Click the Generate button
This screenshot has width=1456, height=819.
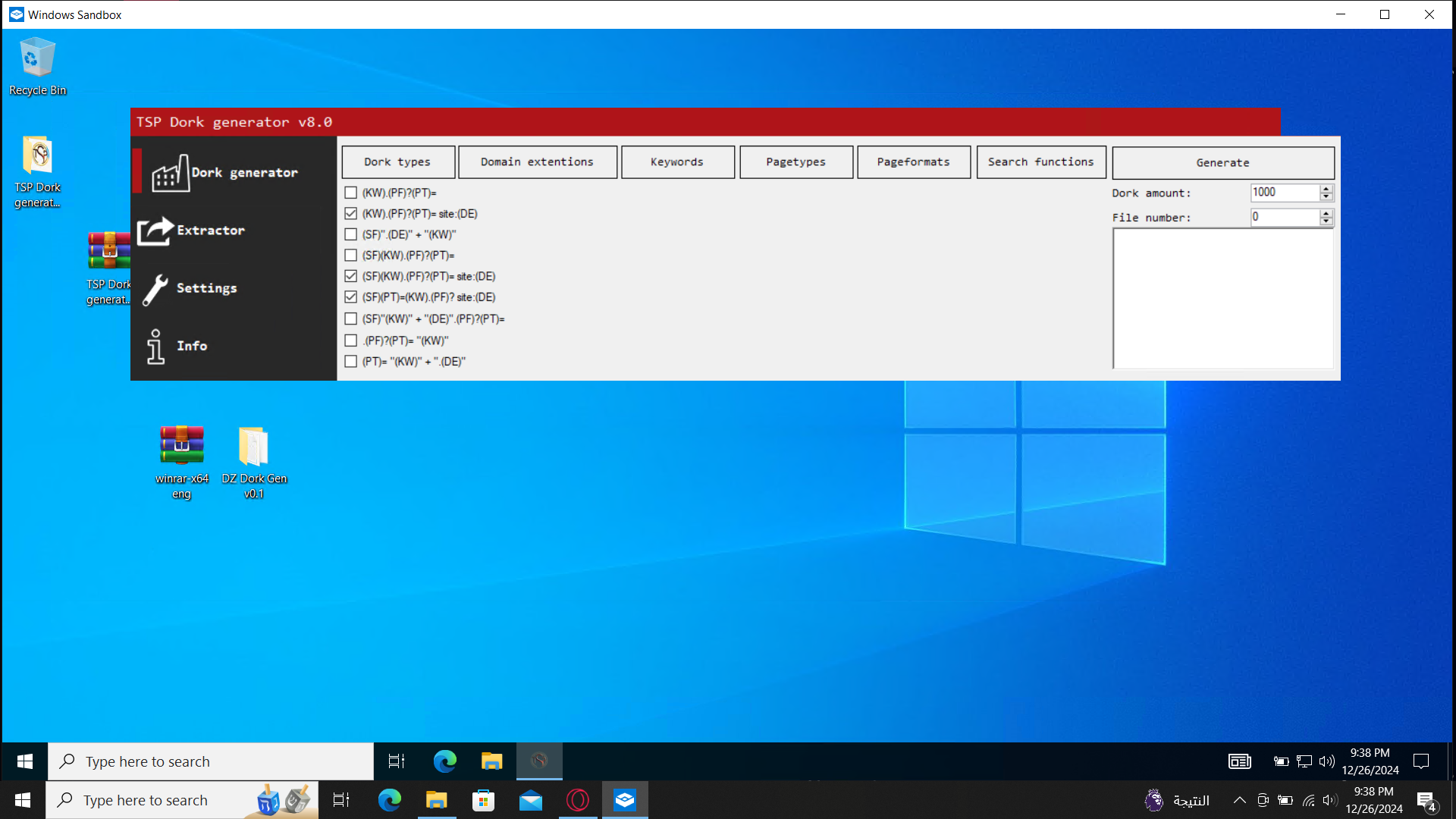coord(1223,163)
